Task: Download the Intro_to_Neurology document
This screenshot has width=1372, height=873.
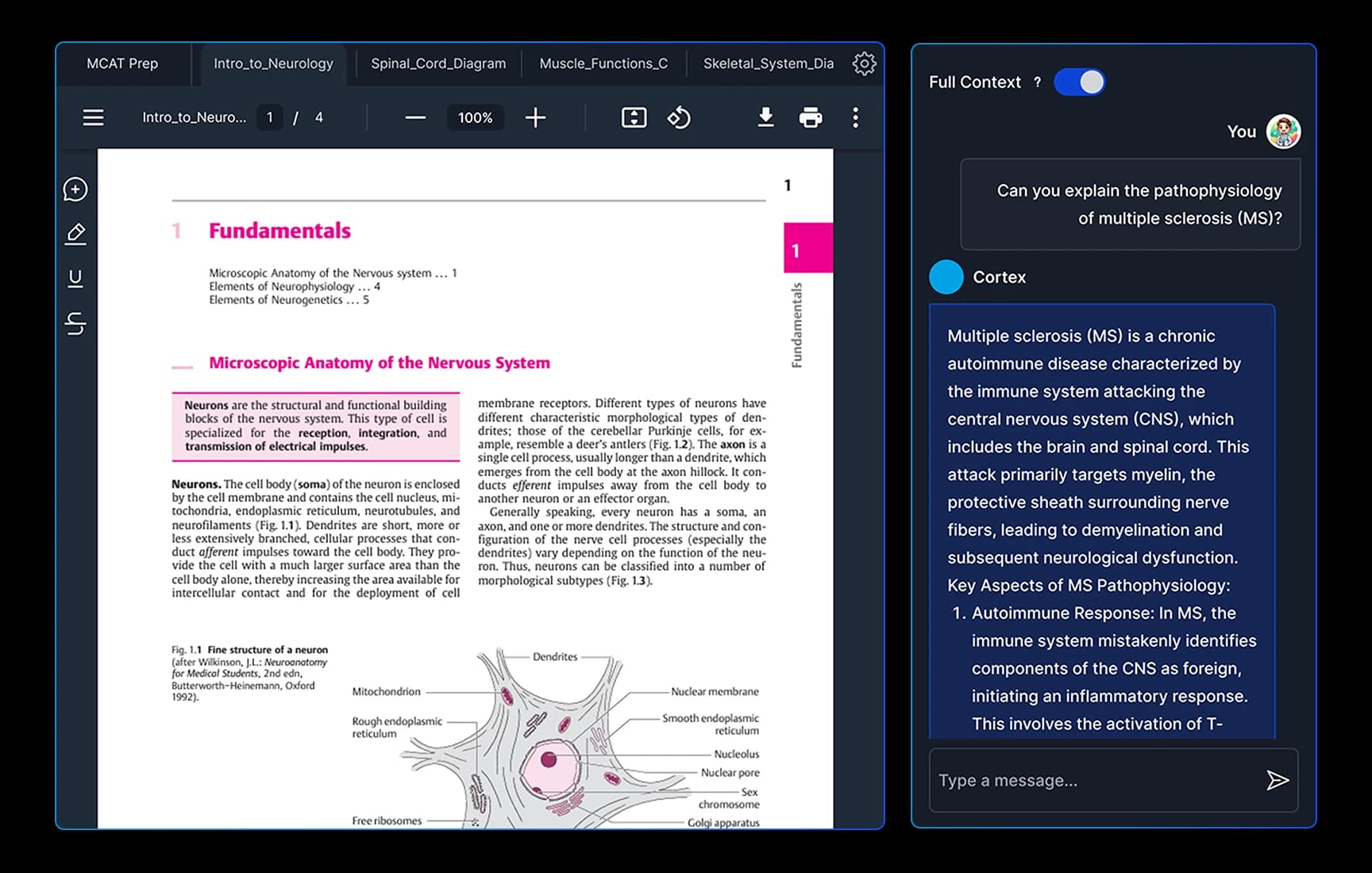Action: point(765,117)
